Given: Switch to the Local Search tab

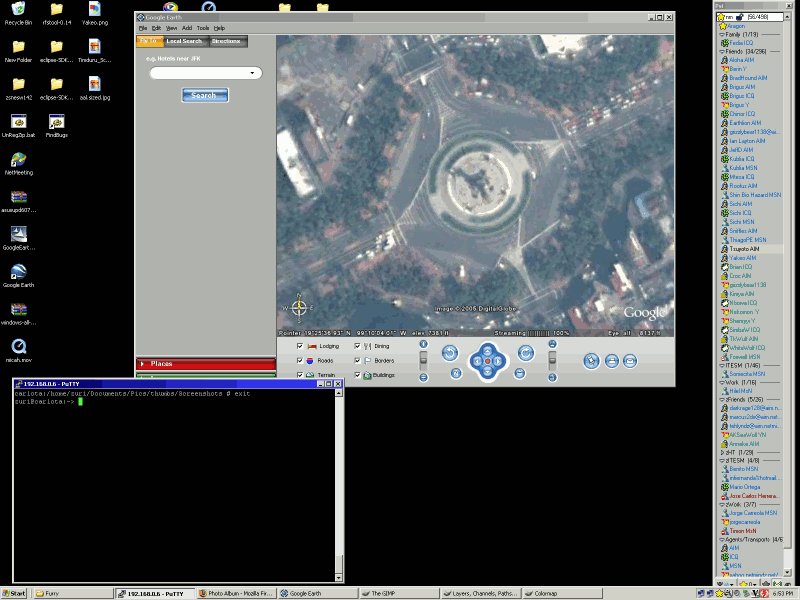Looking at the screenshot, I should (184, 41).
